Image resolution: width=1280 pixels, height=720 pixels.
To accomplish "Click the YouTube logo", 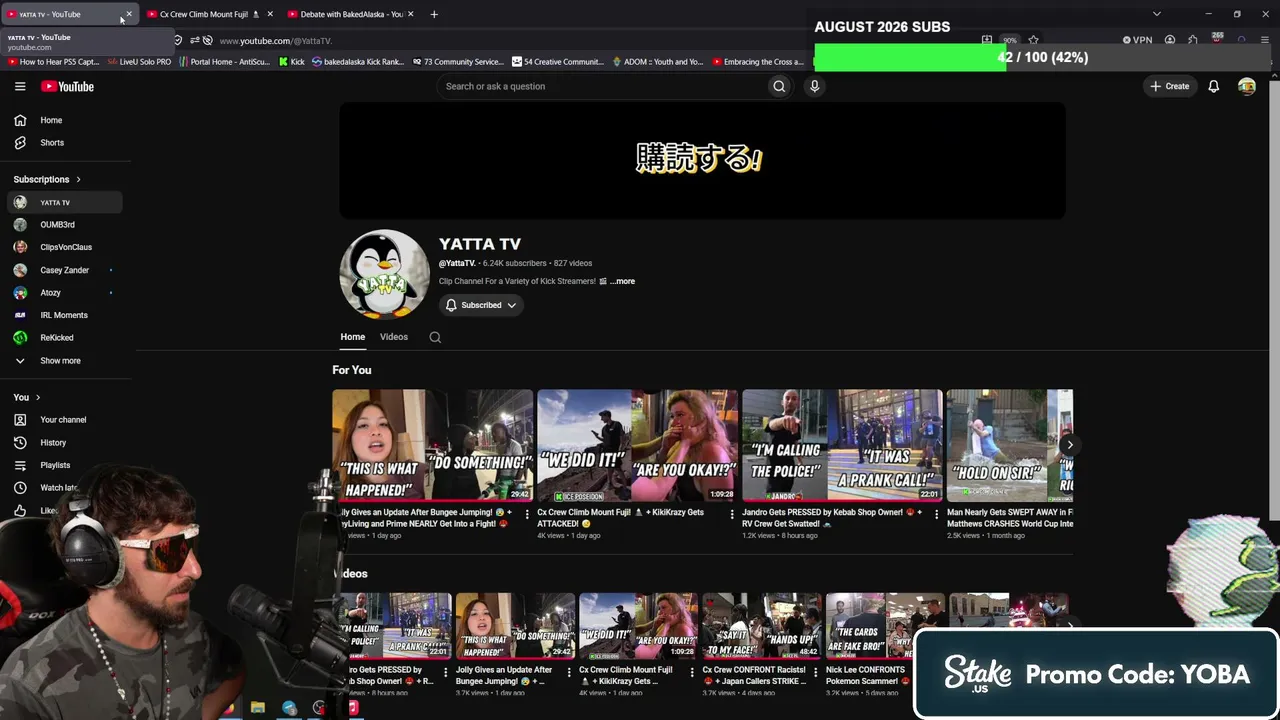I will (x=67, y=86).
